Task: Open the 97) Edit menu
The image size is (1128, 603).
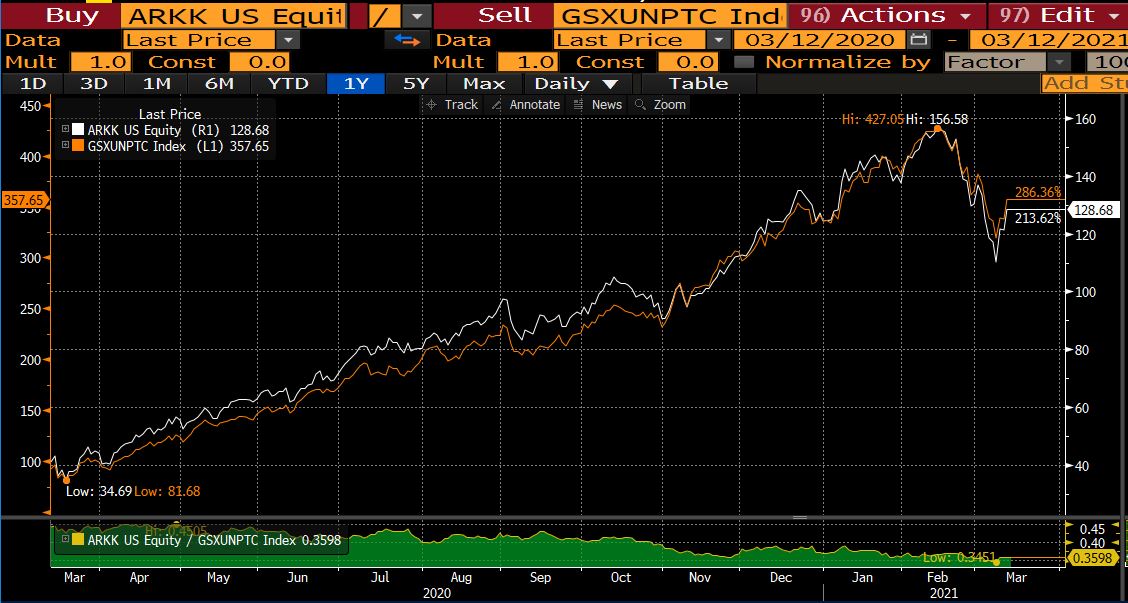Action: coord(1059,15)
